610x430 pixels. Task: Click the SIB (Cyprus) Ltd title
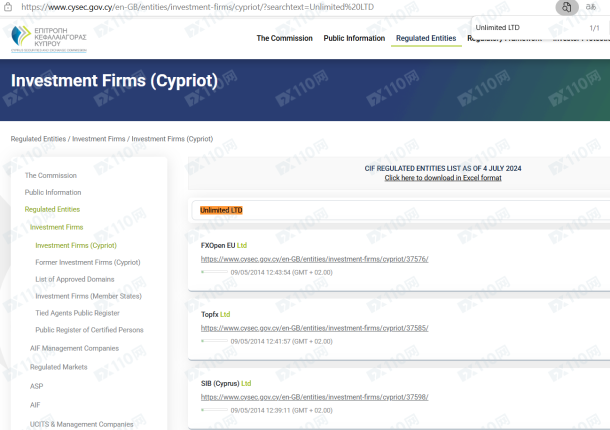[x=226, y=384]
